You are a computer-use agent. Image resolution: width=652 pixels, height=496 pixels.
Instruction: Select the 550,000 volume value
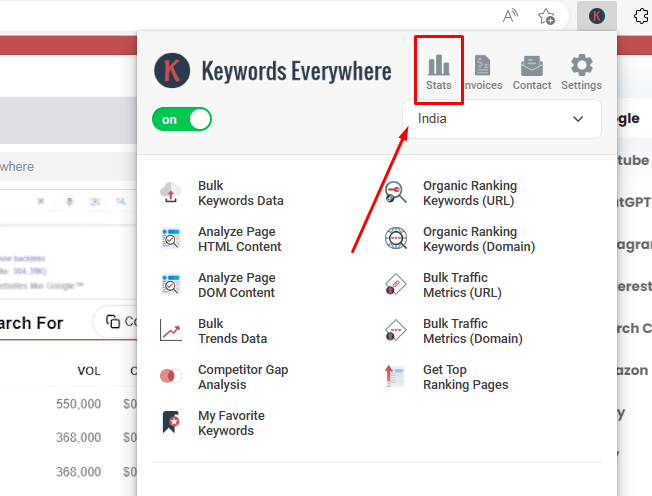(x=79, y=404)
